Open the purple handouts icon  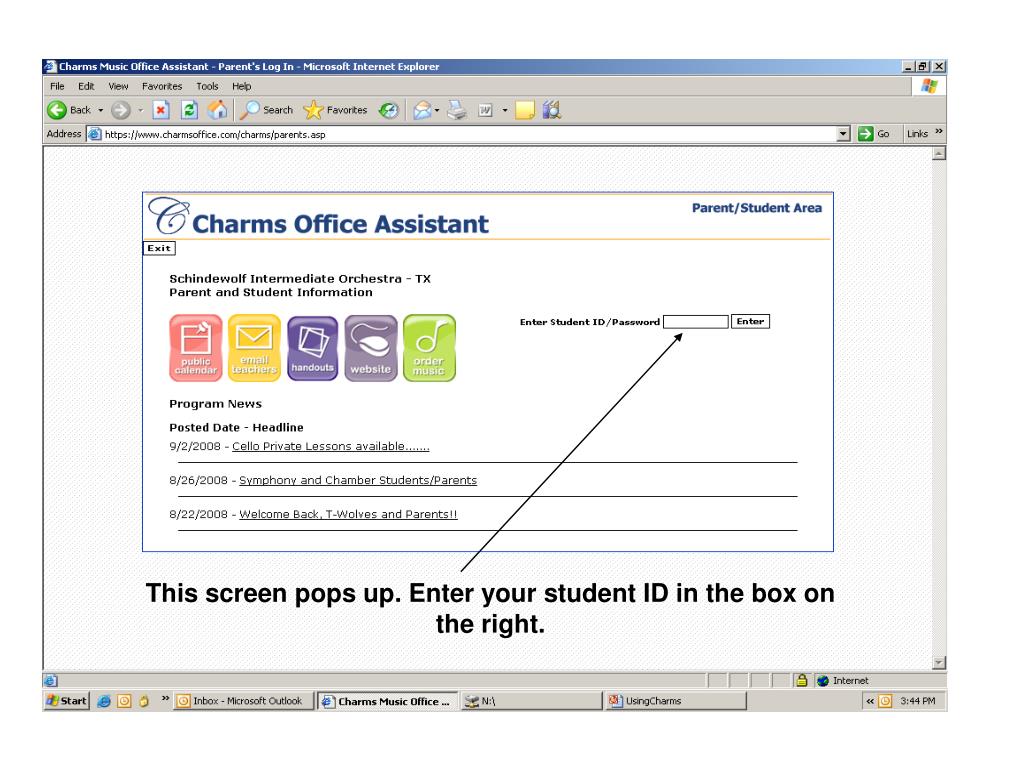tap(312, 348)
